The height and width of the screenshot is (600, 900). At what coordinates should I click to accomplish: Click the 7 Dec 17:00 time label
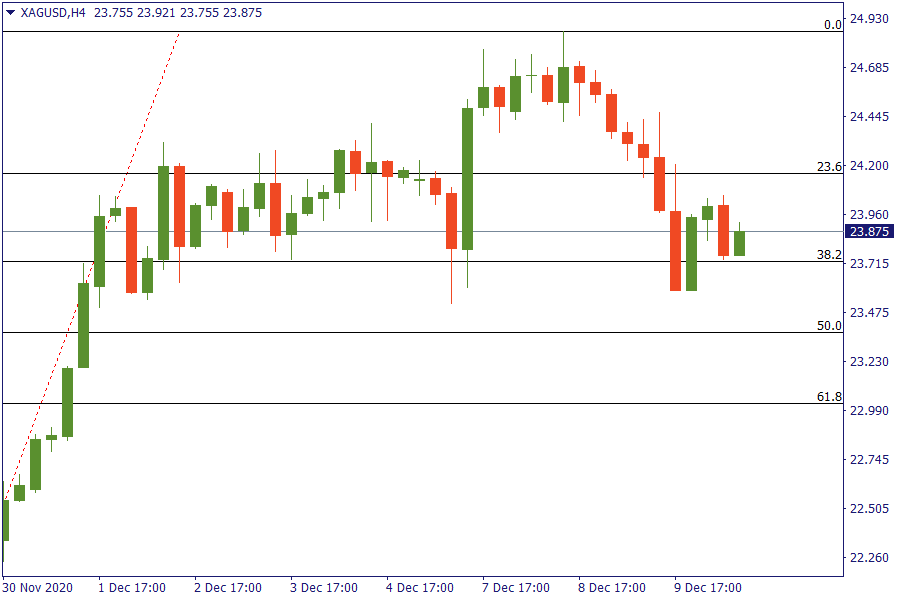pos(516,587)
